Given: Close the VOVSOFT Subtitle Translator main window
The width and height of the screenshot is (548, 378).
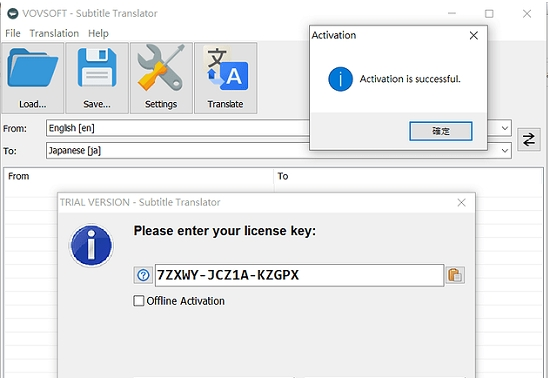Looking at the screenshot, I should coord(527,14).
